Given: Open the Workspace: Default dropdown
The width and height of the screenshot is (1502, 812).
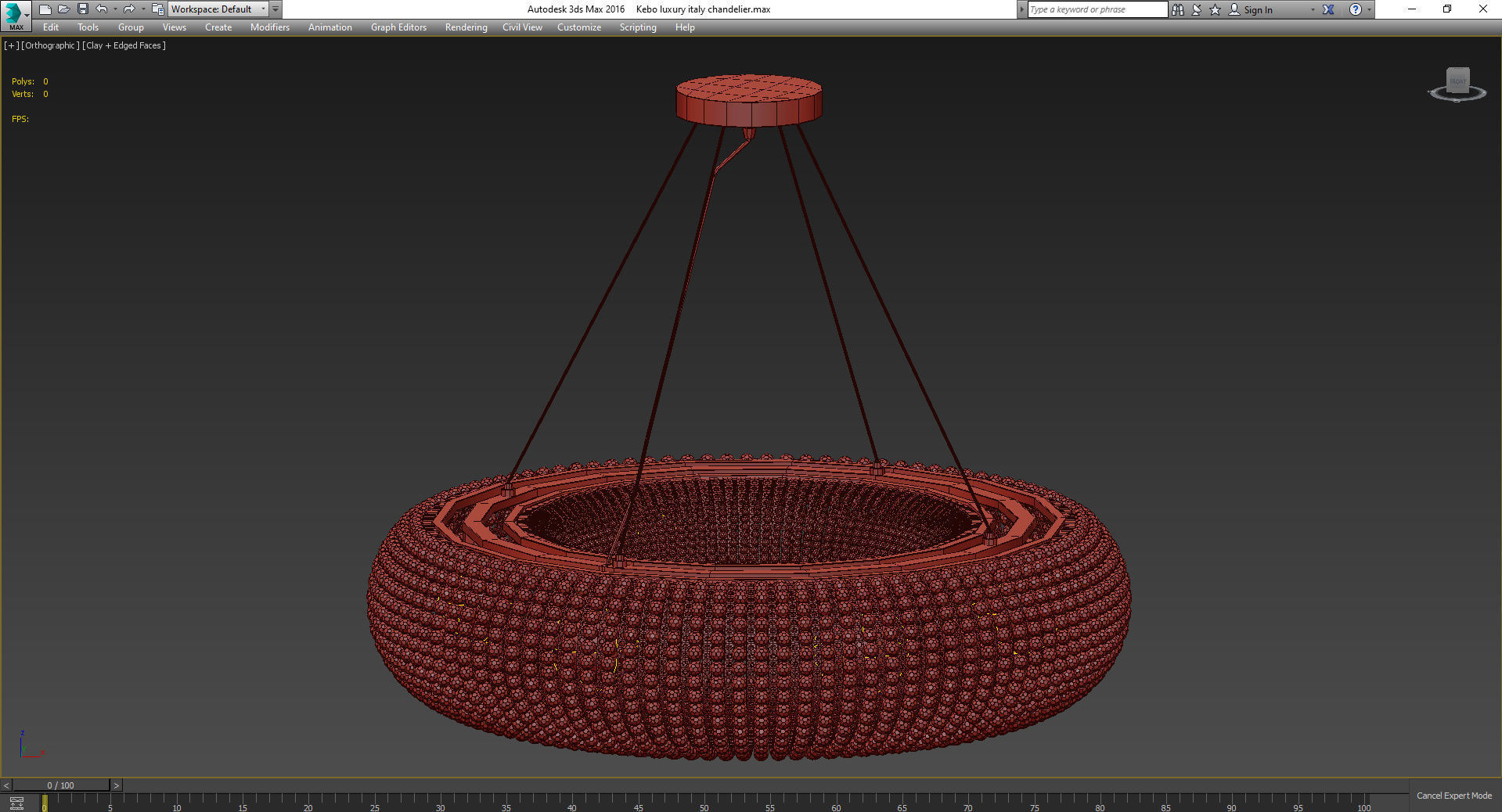Looking at the screenshot, I should pos(218,9).
